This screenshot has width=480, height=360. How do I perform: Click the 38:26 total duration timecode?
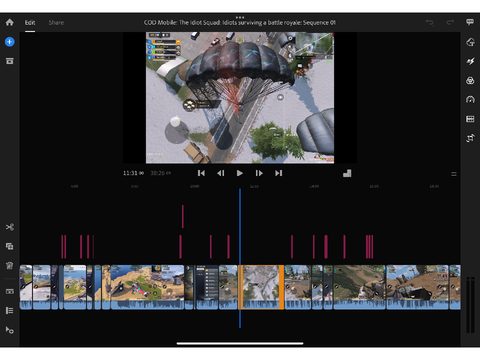[x=161, y=173]
